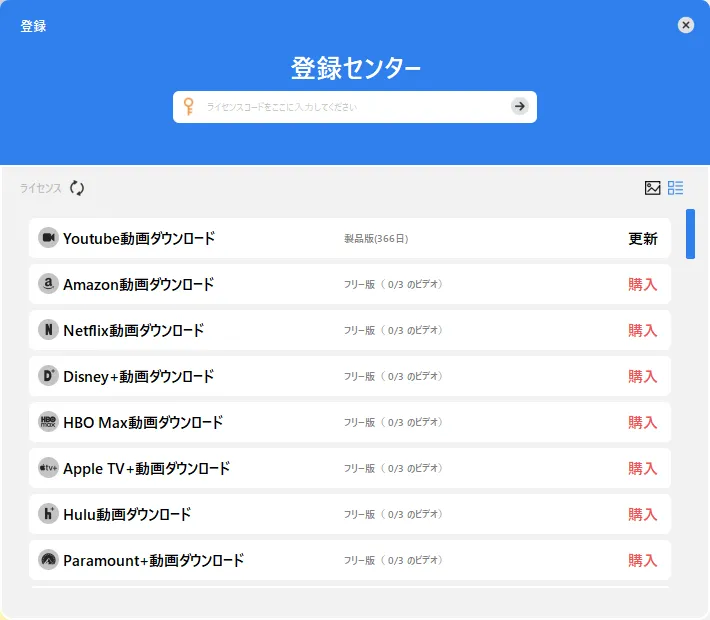This screenshot has width=710, height=620.
Task: Close the 登録センター dialog
Action: [x=685, y=25]
